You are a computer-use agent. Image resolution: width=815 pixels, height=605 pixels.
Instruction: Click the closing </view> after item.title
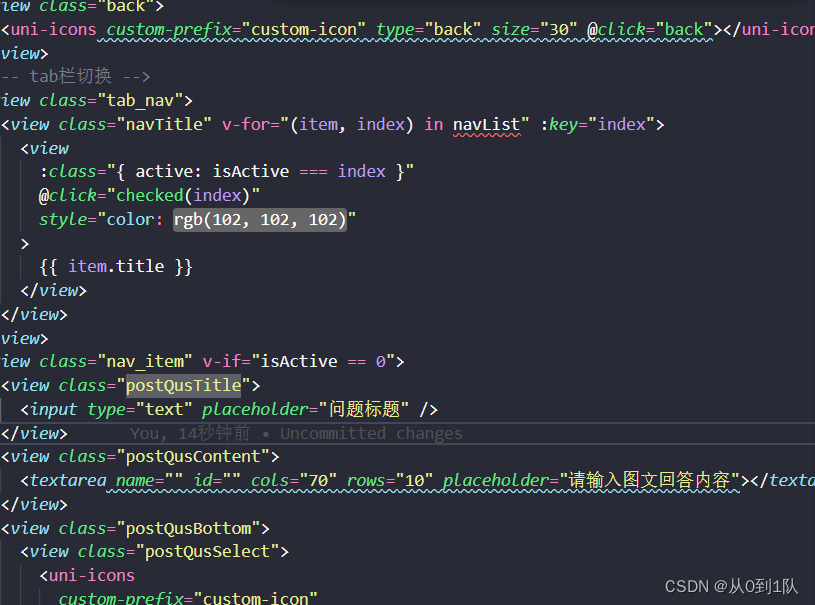54,290
